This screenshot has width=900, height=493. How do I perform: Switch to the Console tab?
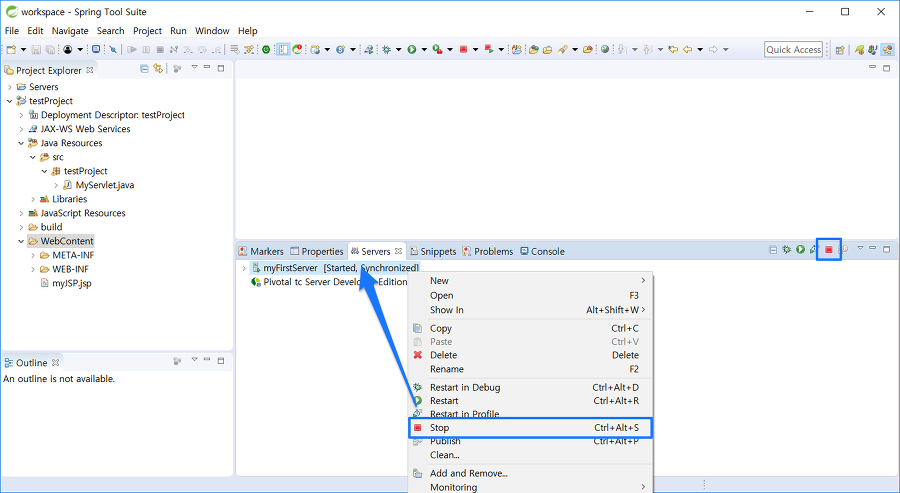tap(542, 251)
